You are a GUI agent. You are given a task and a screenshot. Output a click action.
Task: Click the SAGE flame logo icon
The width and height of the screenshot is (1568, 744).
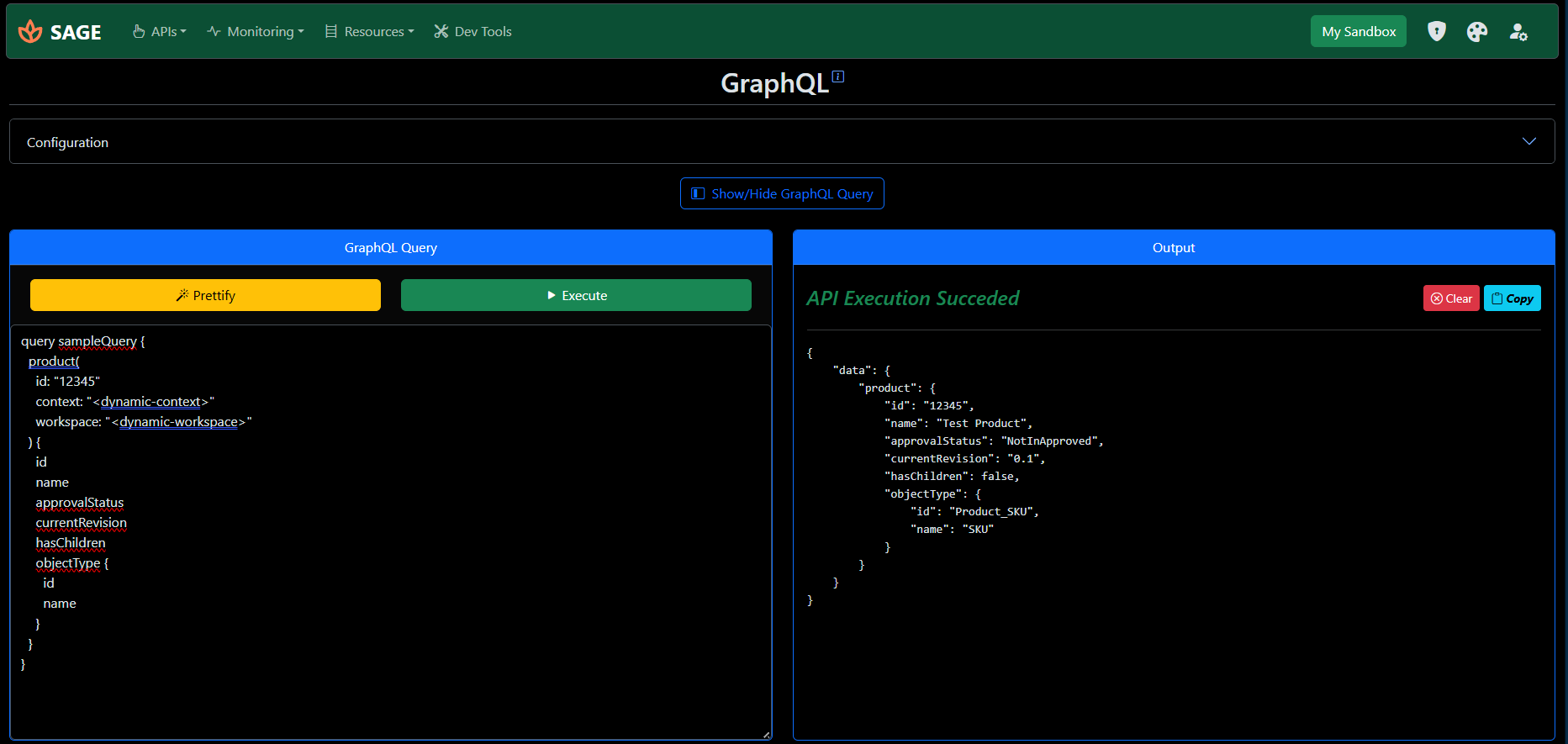[30, 32]
